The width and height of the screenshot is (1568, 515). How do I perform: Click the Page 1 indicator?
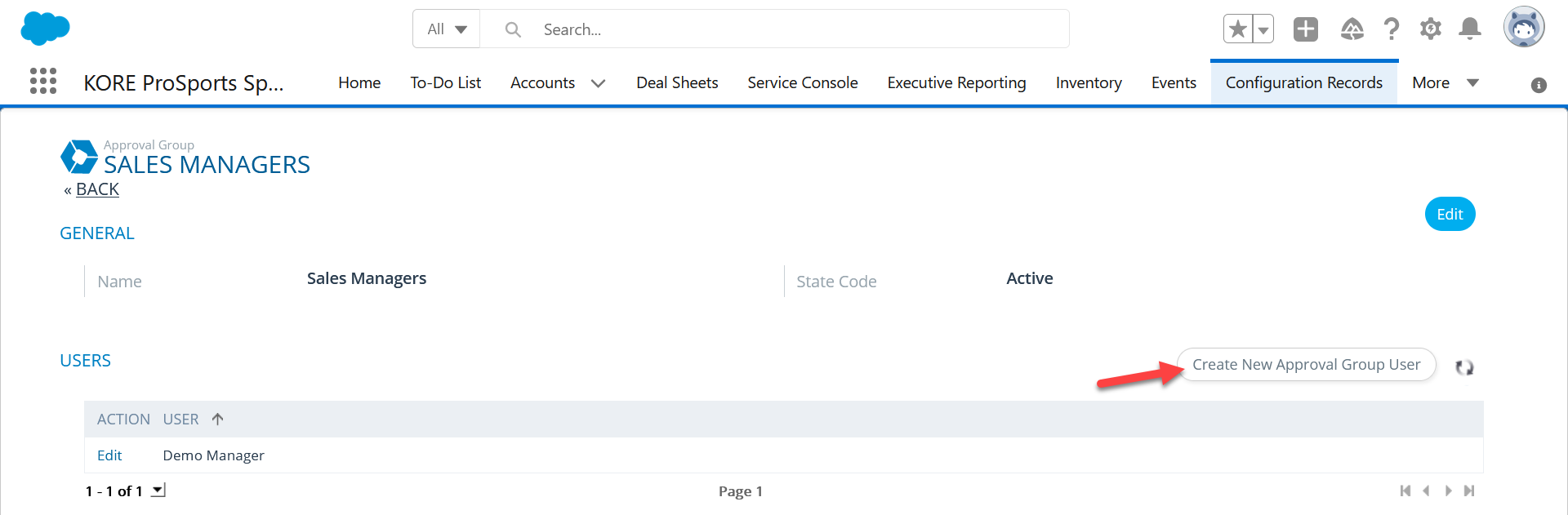click(x=741, y=491)
